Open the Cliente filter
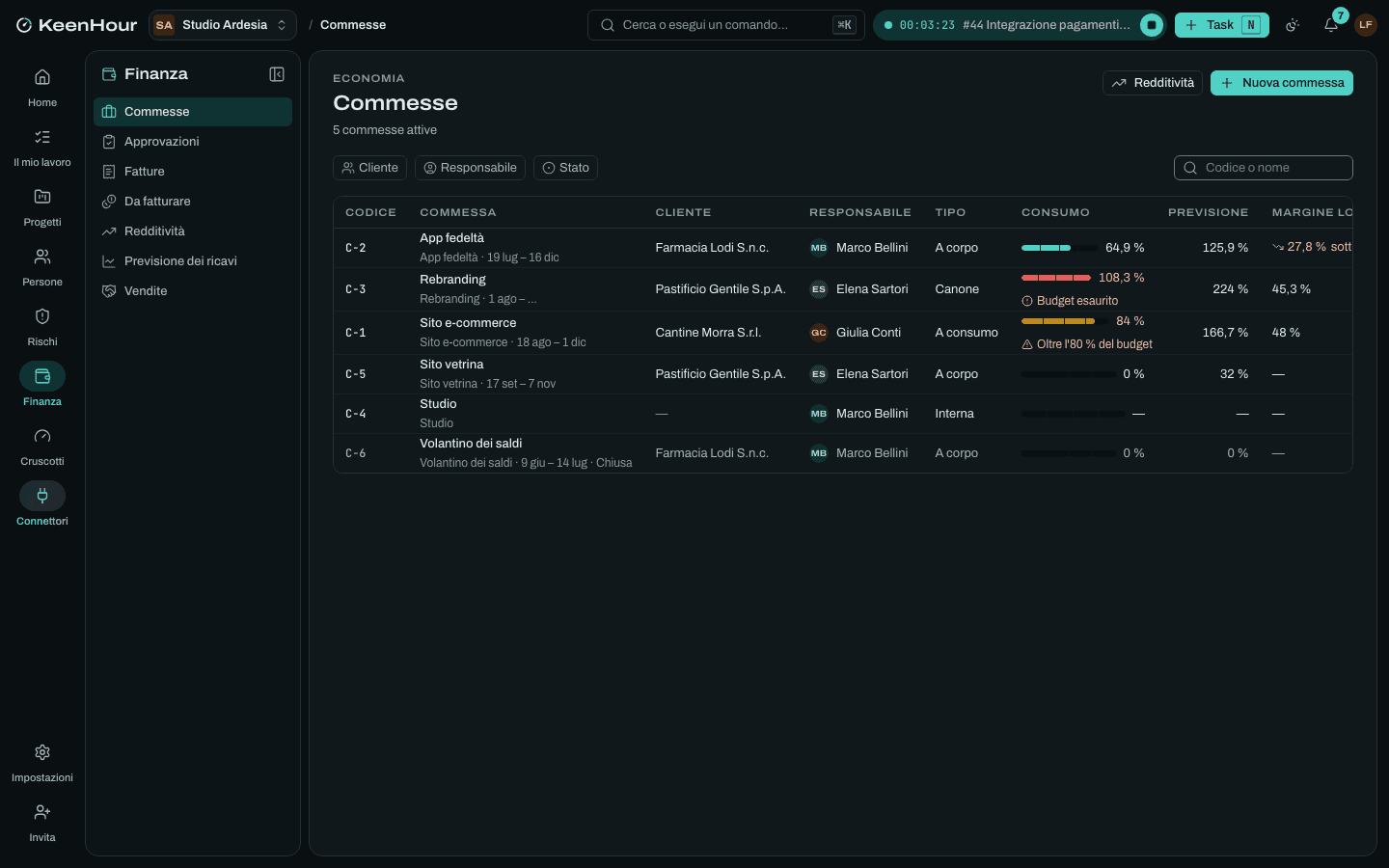 [370, 168]
